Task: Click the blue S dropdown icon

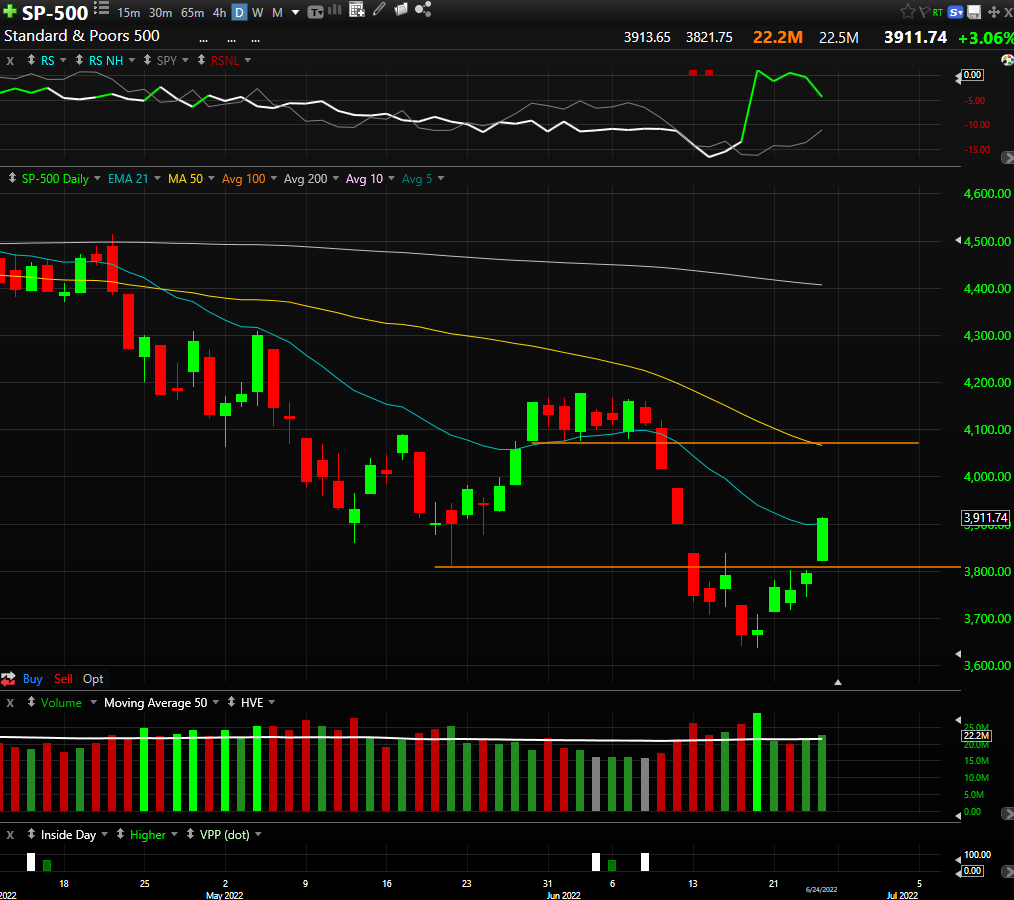Action: (956, 12)
